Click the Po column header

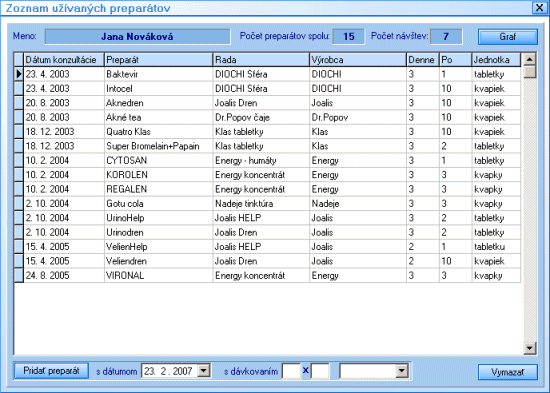pyautogui.click(x=455, y=60)
